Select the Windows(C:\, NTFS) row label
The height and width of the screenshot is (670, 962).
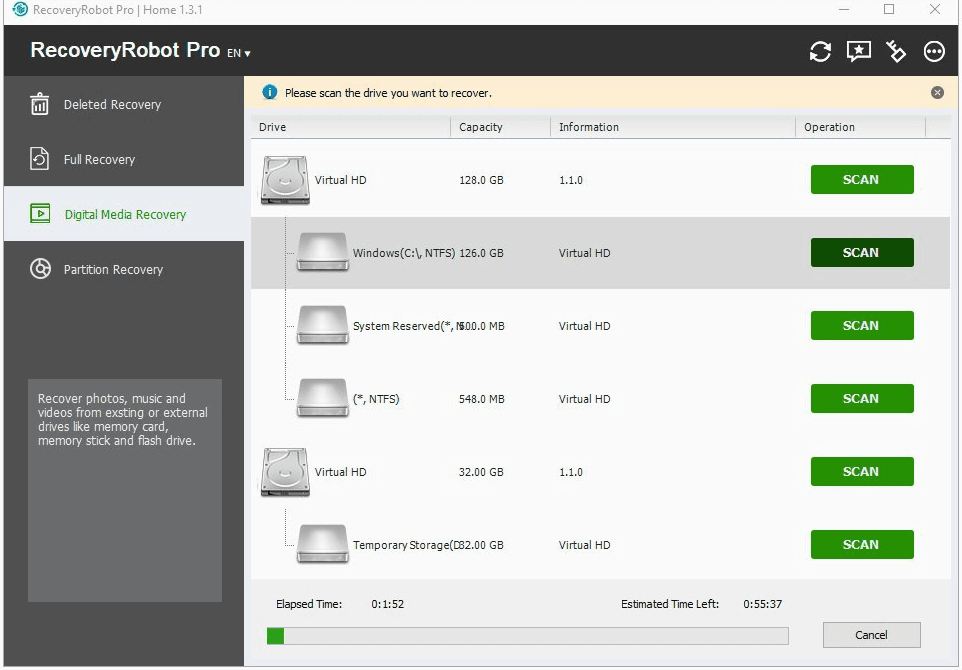(x=404, y=253)
